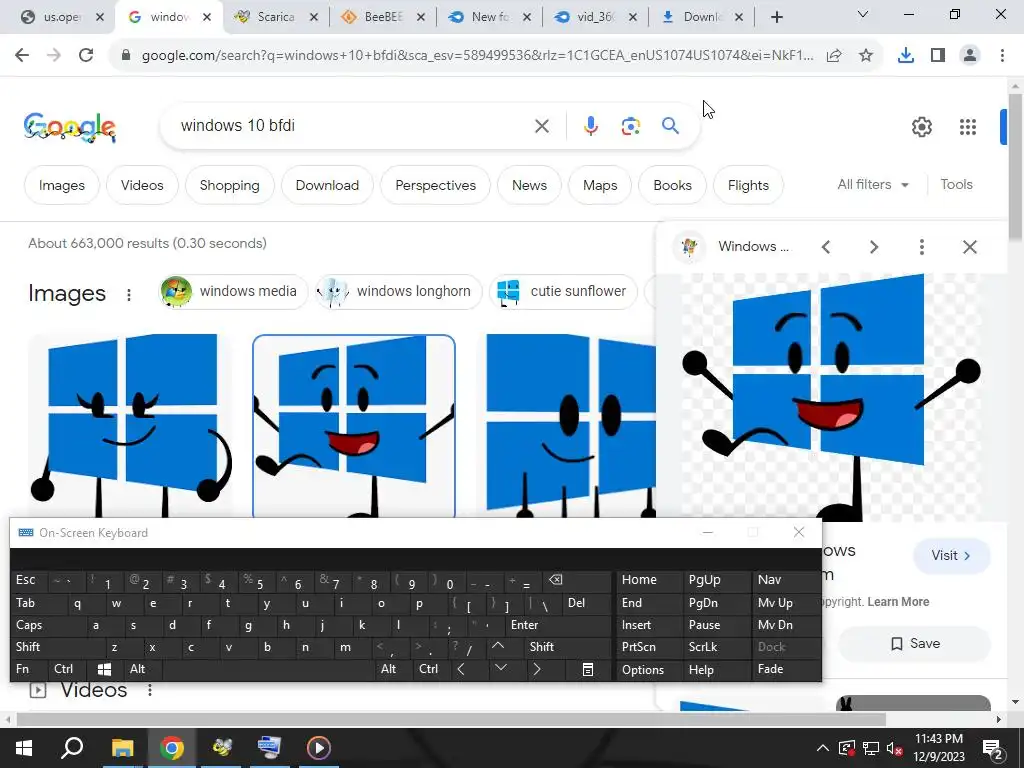The height and width of the screenshot is (768, 1024).
Task: Expand the All filters dropdown
Action: click(x=873, y=185)
